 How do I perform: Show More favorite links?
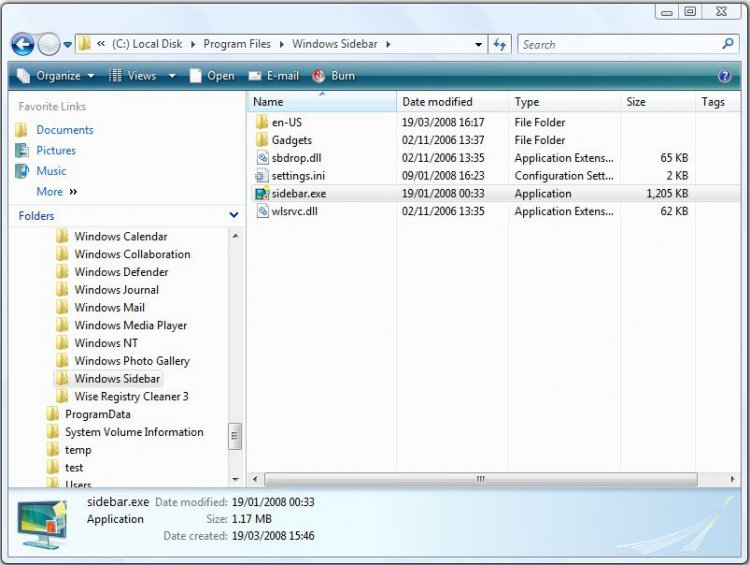56,192
